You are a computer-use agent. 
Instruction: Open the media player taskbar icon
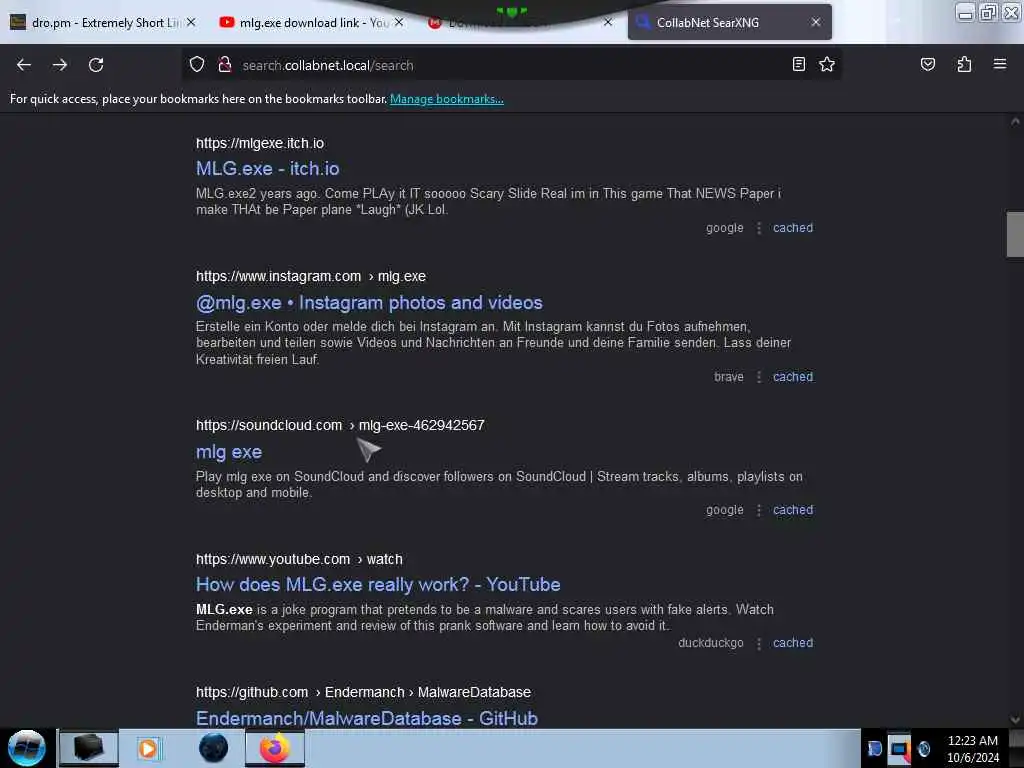pyautogui.click(x=148, y=748)
